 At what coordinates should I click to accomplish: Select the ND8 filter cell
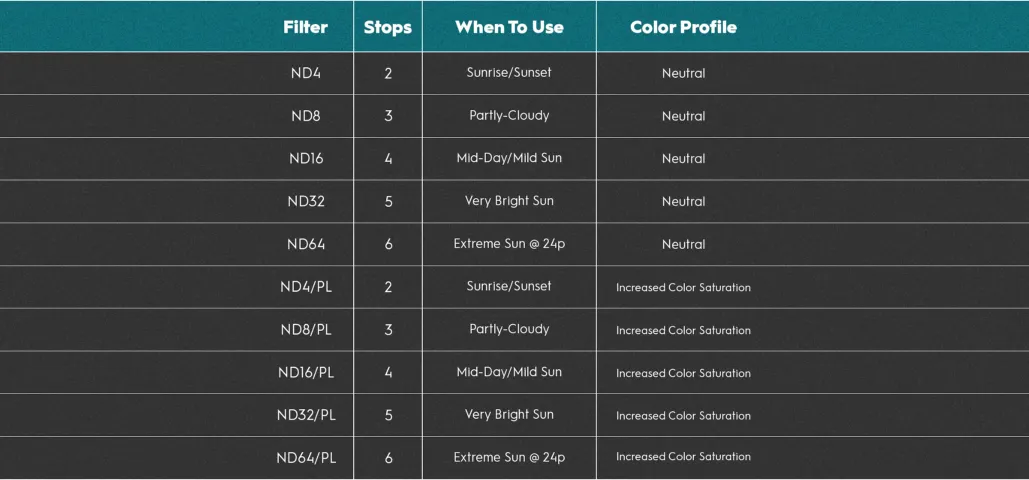(x=306, y=116)
